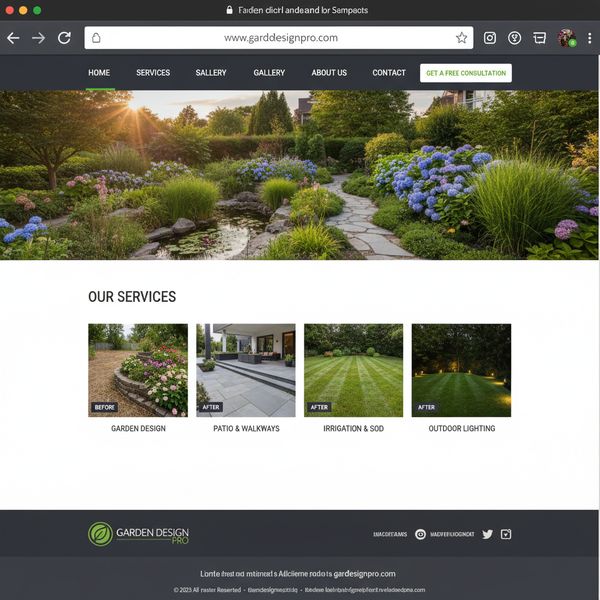Open the About Us page
Image resolution: width=600 pixels, height=600 pixels.
pyautogui.click(x=329, y=73)
